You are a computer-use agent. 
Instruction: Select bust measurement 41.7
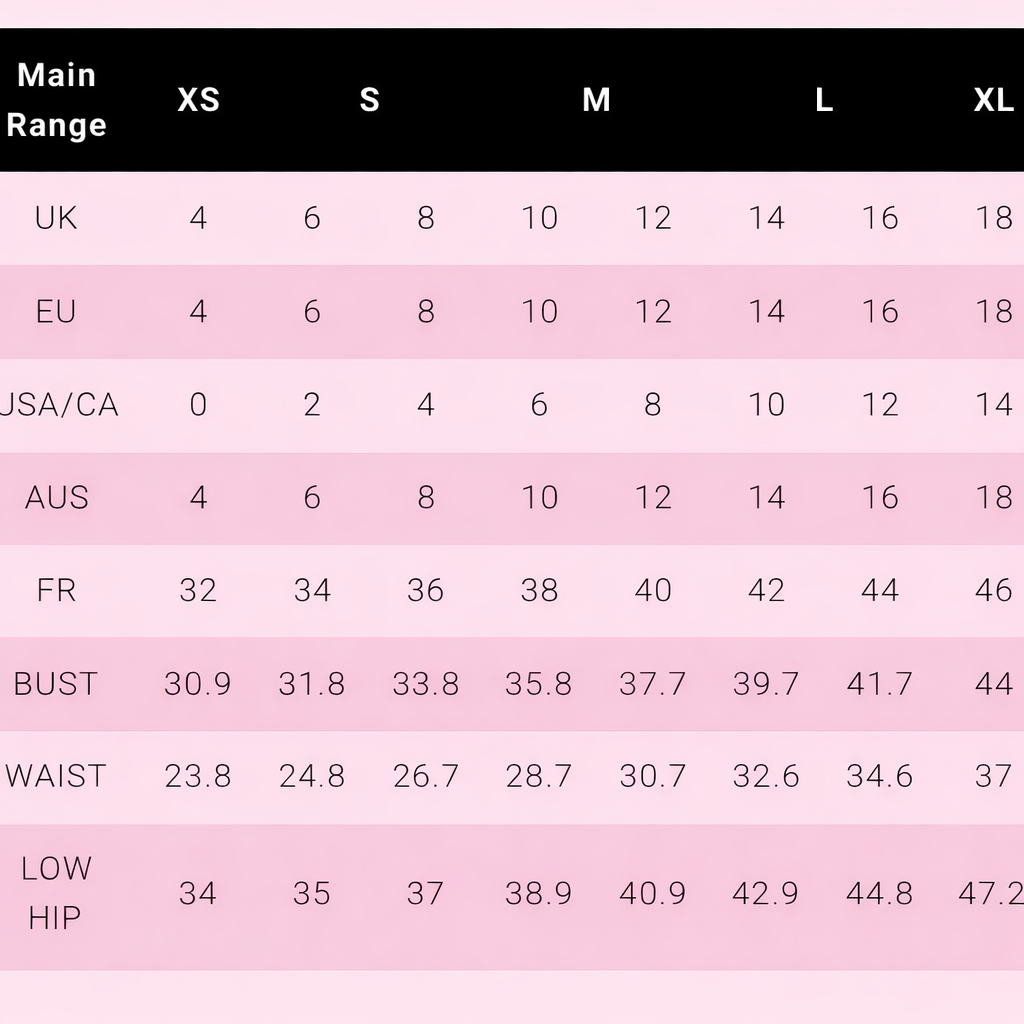tap(880, 684)
